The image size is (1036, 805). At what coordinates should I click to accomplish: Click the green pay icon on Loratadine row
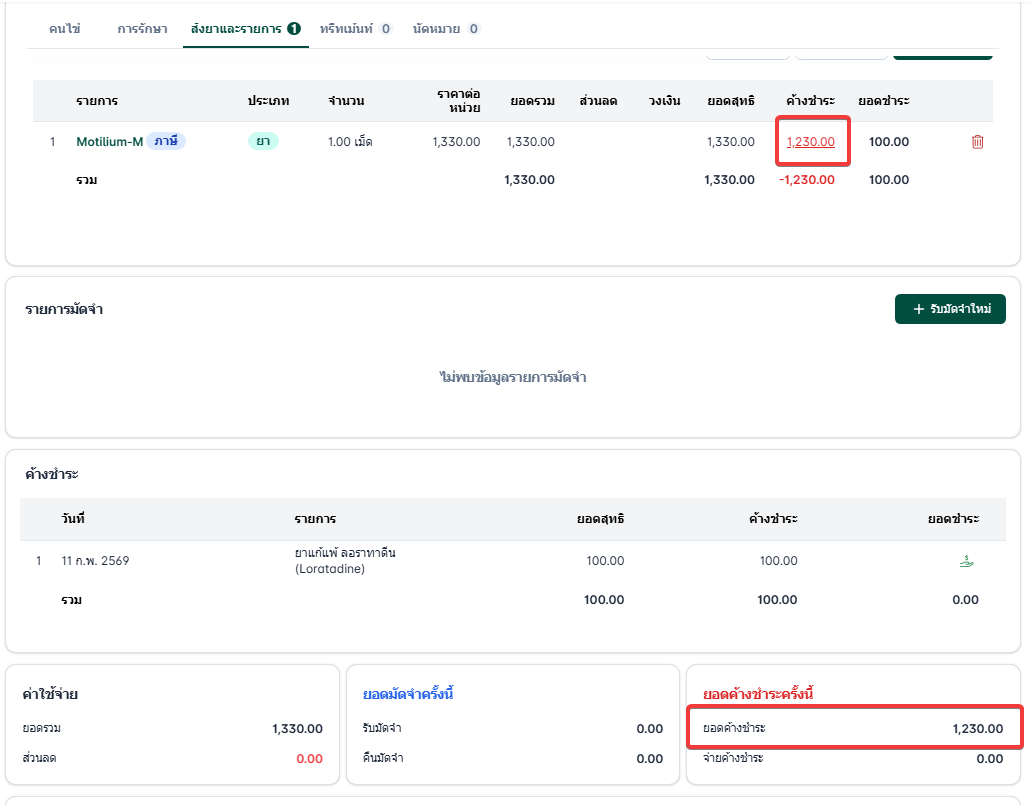(966, 561)
